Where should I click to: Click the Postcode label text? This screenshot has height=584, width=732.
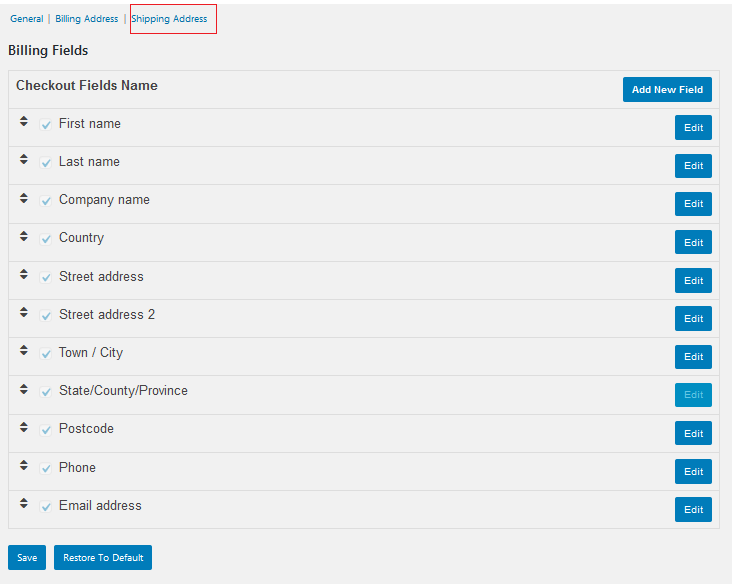(x=86, y=429)
